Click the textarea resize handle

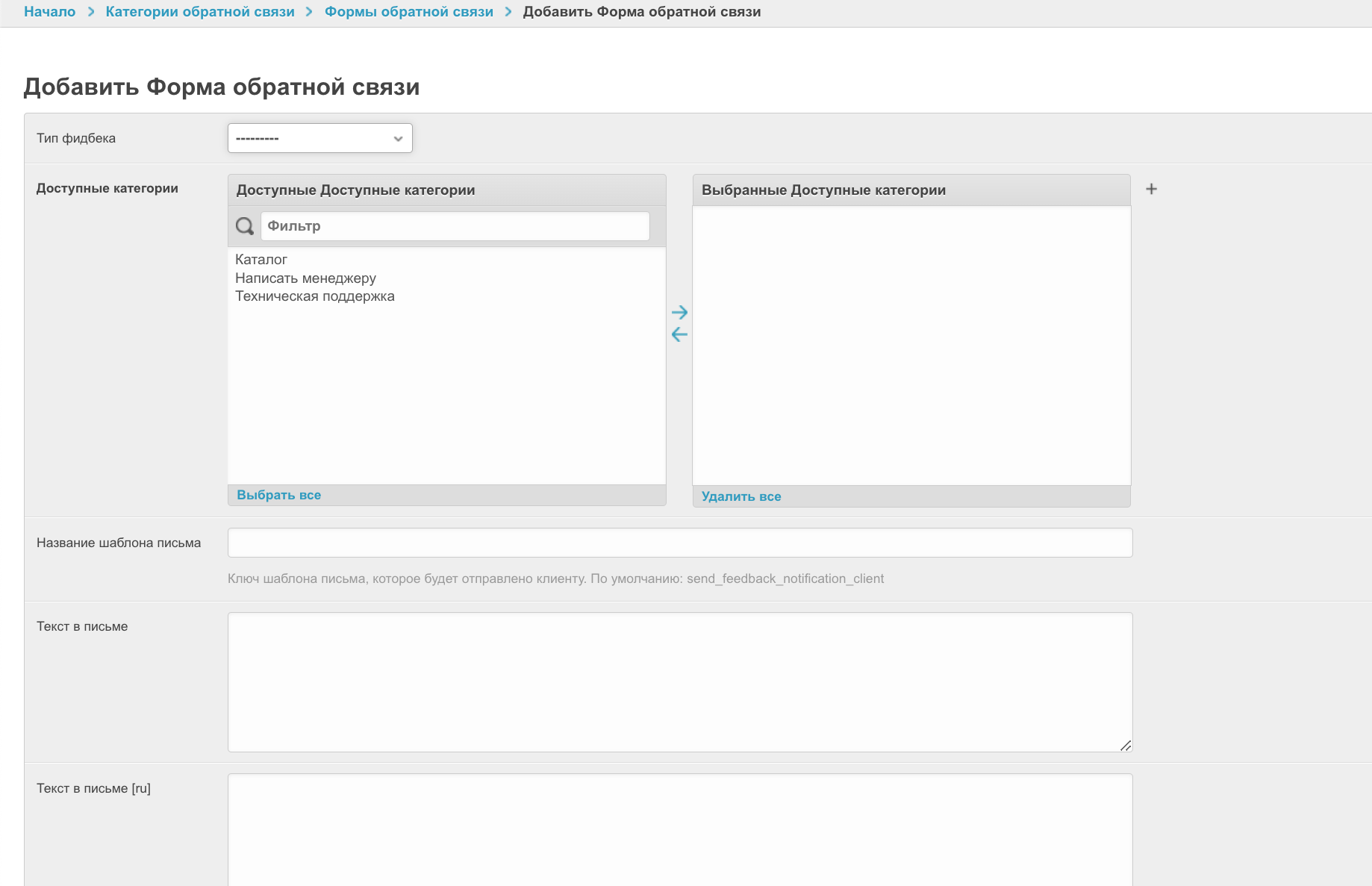1126,745
